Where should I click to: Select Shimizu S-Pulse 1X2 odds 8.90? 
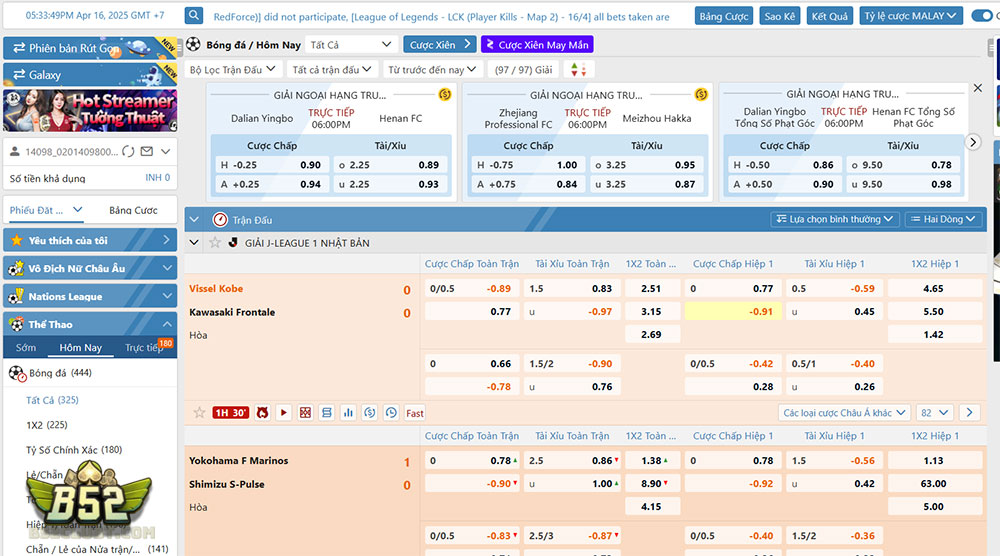652,483
